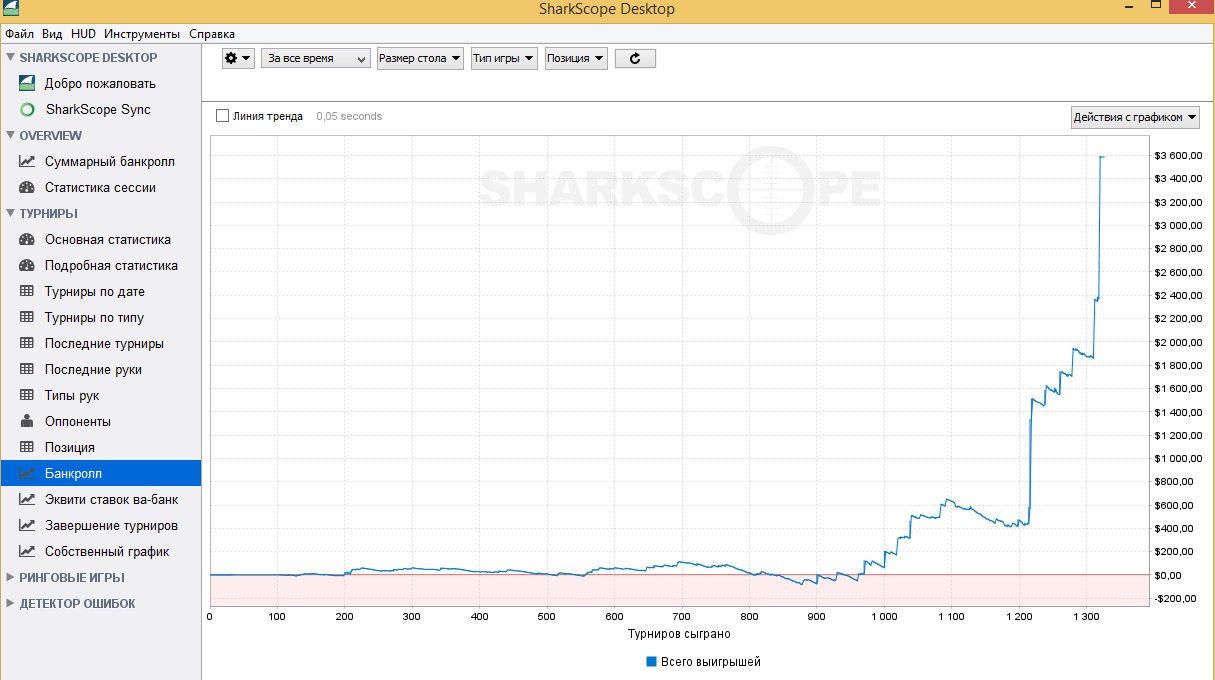The width and height of the screenshot is (1215, 680).
Task: Click the refresh arrow button in the toolbar
Action: click(x=635, y=58)
